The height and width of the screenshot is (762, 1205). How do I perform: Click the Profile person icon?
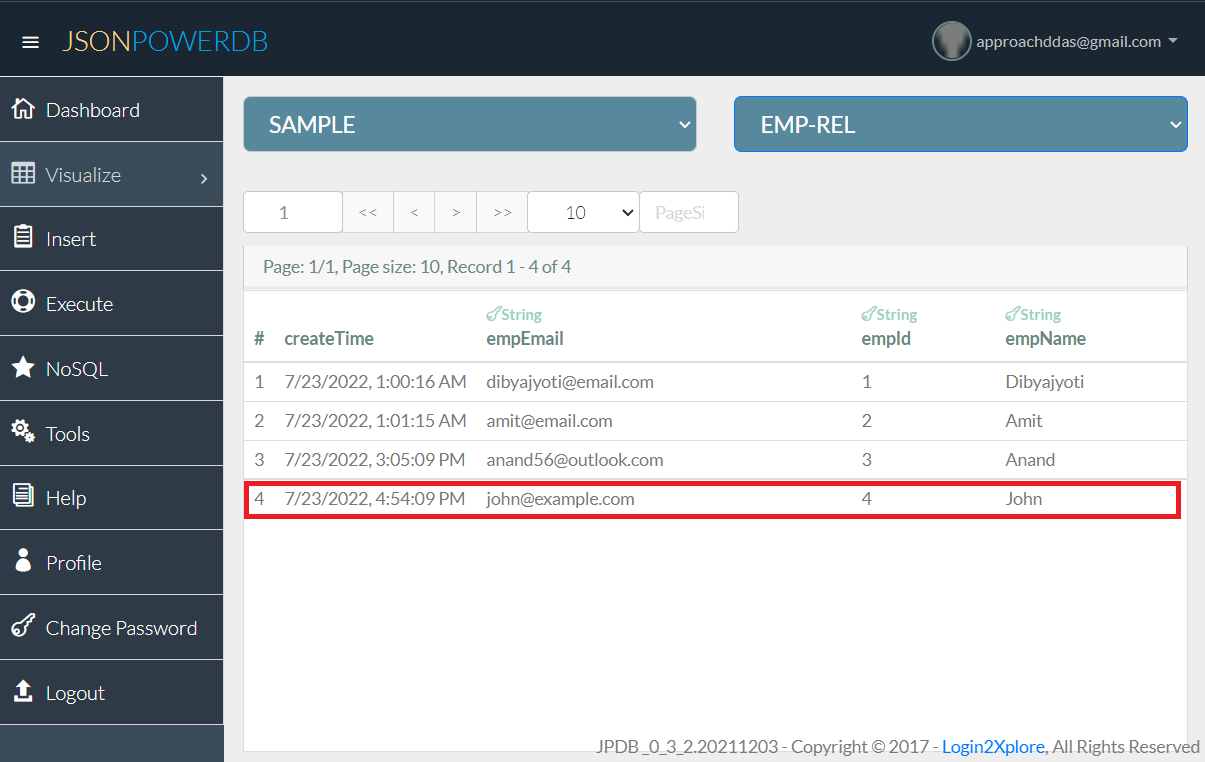[x=23, y=562]
